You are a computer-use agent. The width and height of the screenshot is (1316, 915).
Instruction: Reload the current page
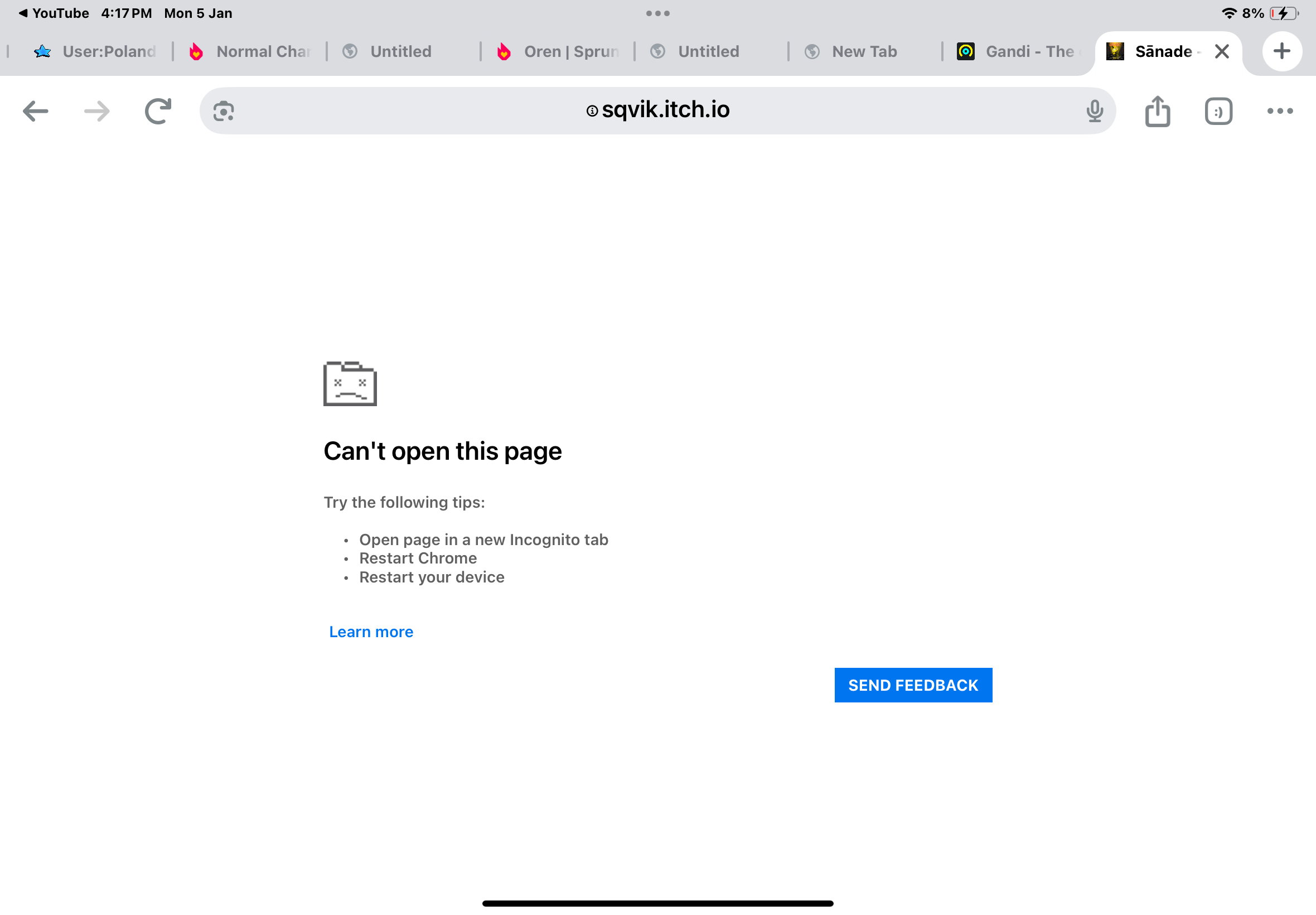click(158, 111)
